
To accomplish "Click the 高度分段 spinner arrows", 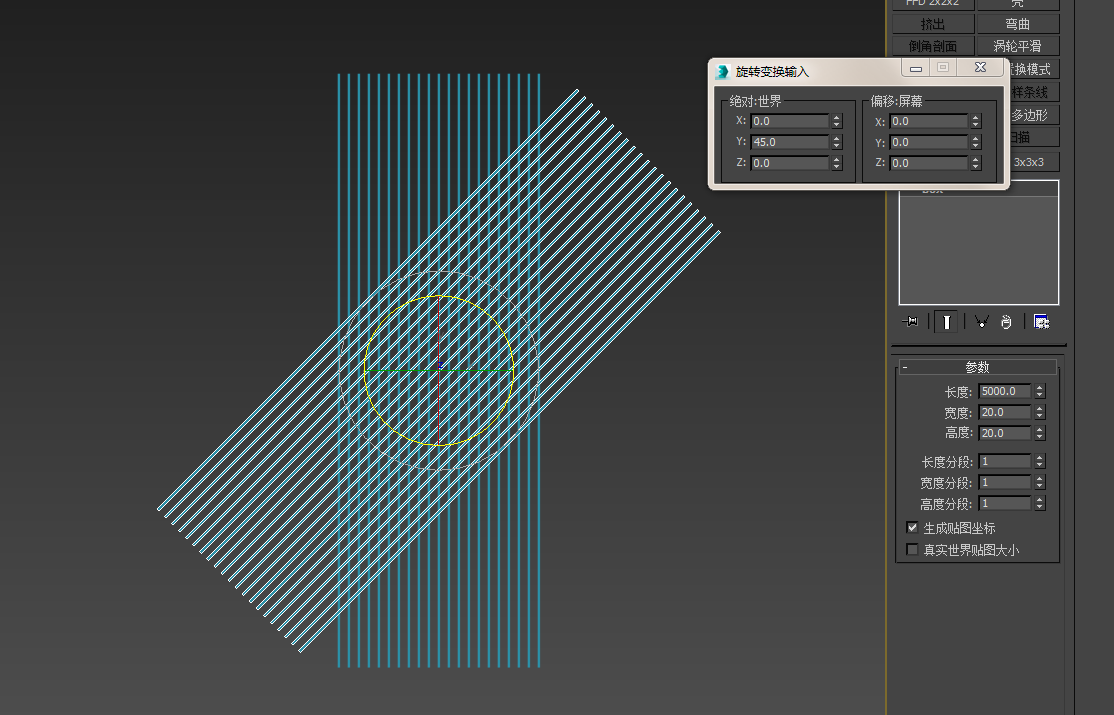I will (x=1040, y=503).
